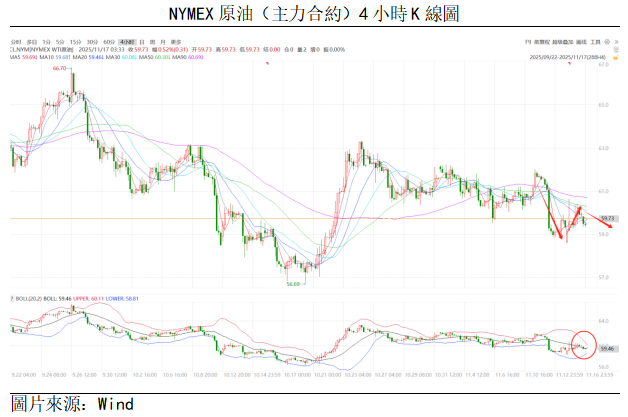Image resolution: width=628 pixels, height=417 pixels.
Task: Switch to the daily 日 chart
Action: click(138, 41)
